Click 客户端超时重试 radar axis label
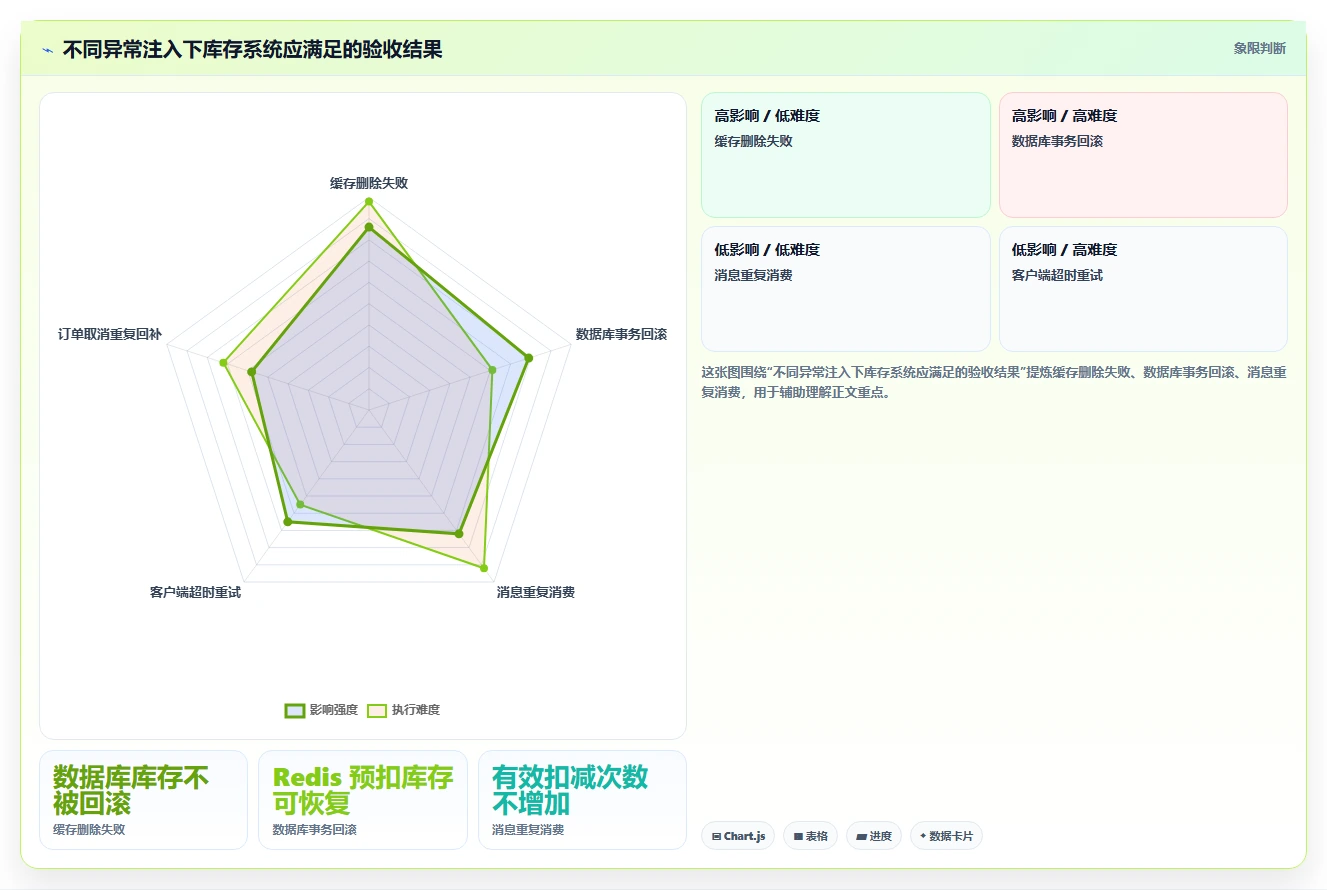 click(195, 592)
